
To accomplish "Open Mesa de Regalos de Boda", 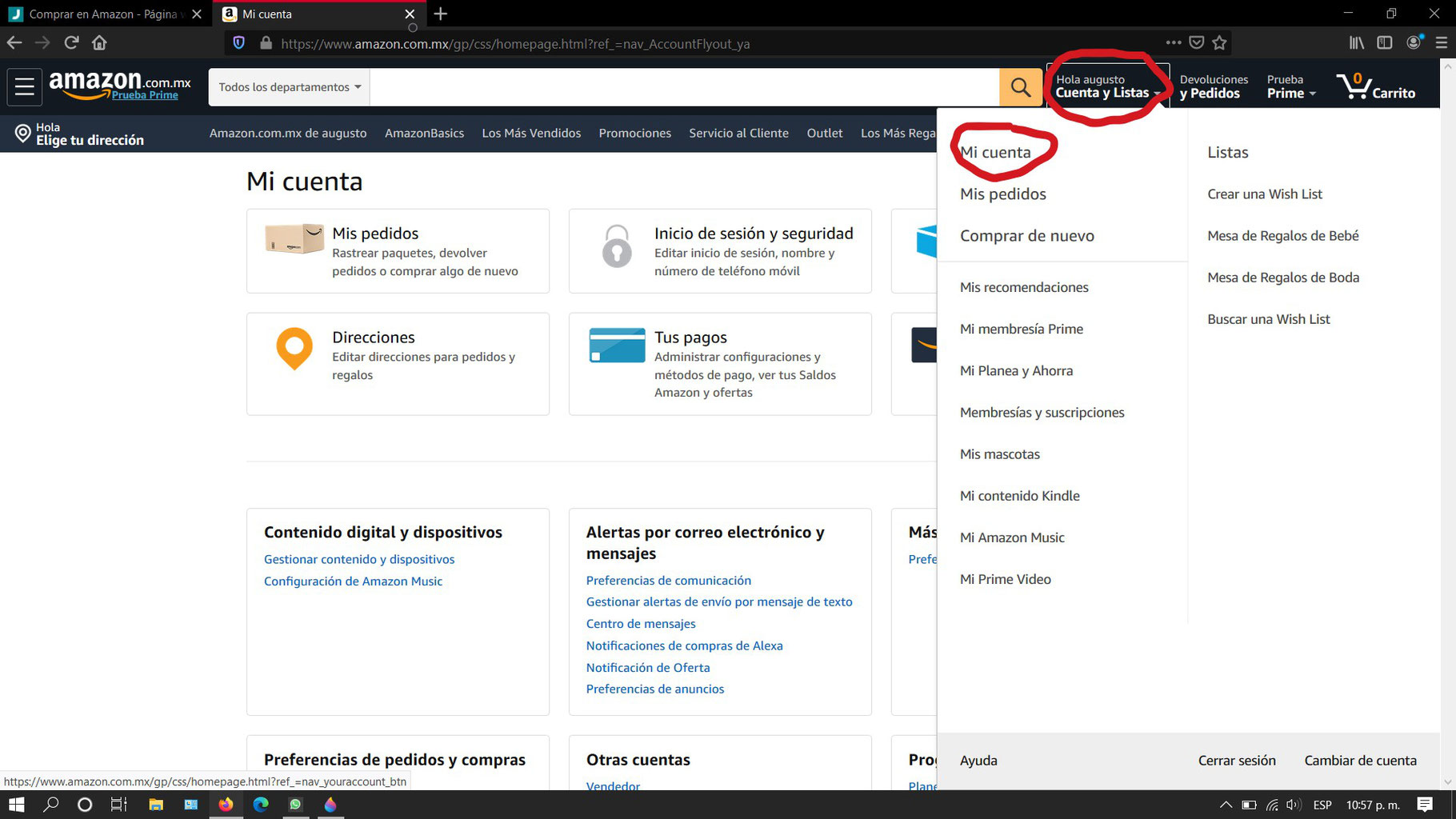I will click(x=1283, y=277).
